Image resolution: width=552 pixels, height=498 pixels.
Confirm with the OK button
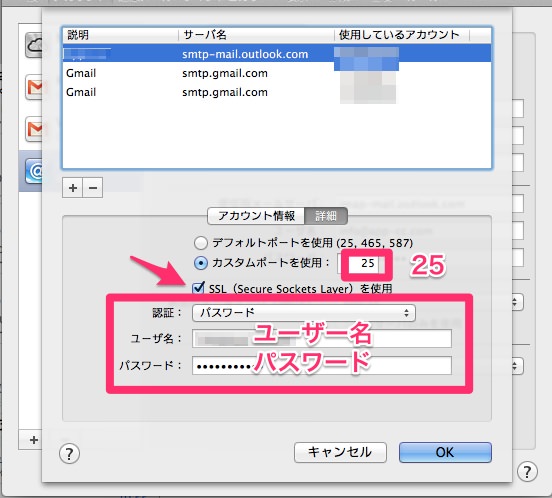[445, 452]
